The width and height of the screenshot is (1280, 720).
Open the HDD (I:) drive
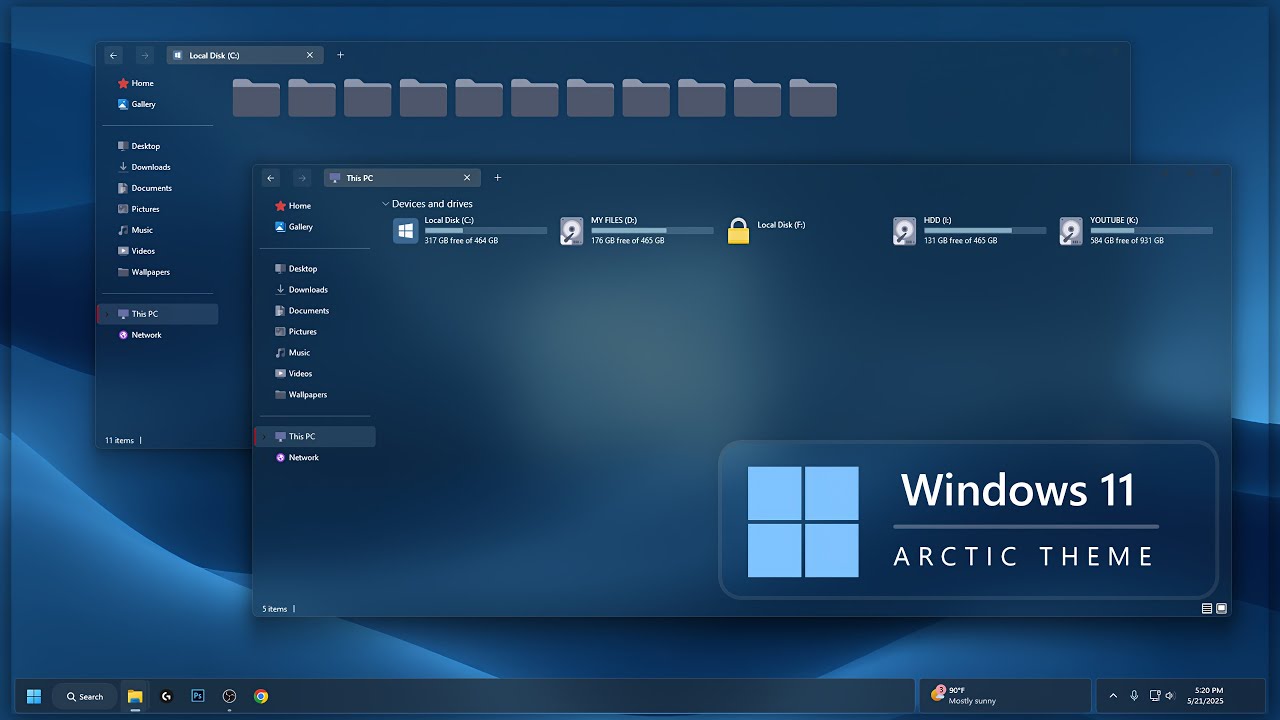coord(970,231)
